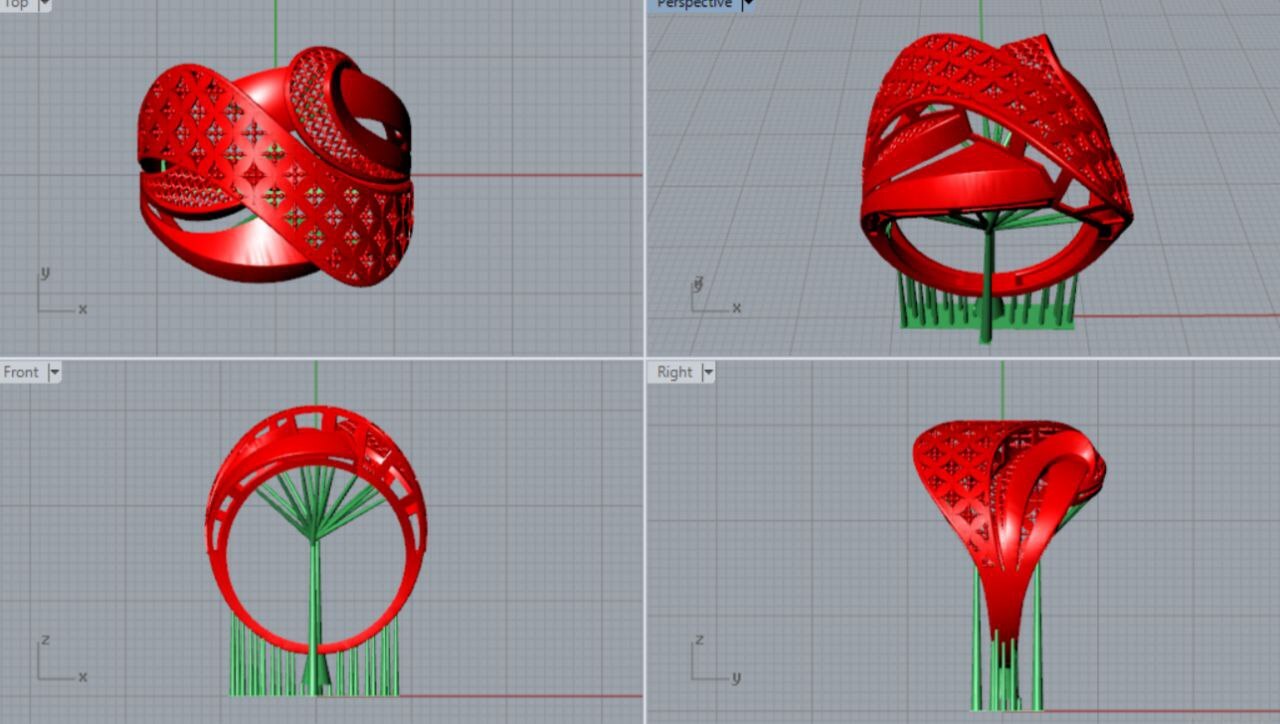
Task: Activate the Right viewport title label
Action: tap(674, 372)
